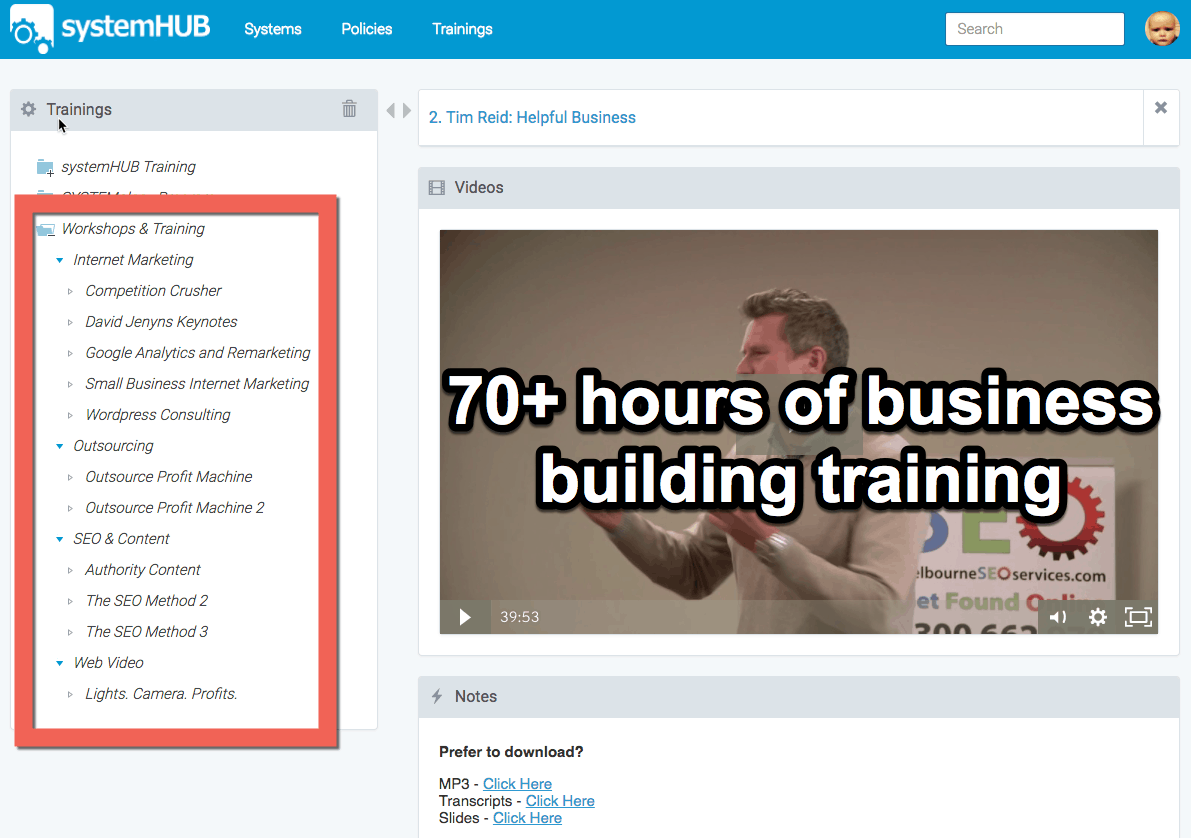Image resolution: width=1191 pixels, height=838 pixels.
Task: Expand Outsource Profit Machine 2 arrow
Action: pyautogui.click(x=70, y=509)
